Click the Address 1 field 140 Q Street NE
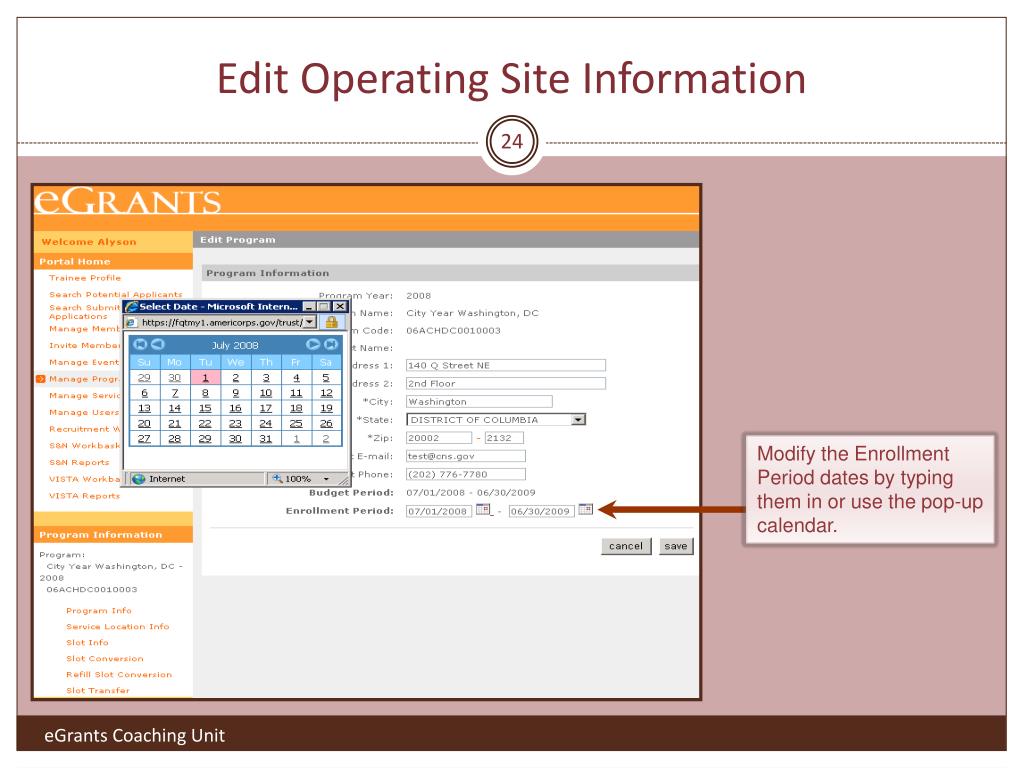The height and width of the screenshot is (768, 1024). [x=505, y=365]
